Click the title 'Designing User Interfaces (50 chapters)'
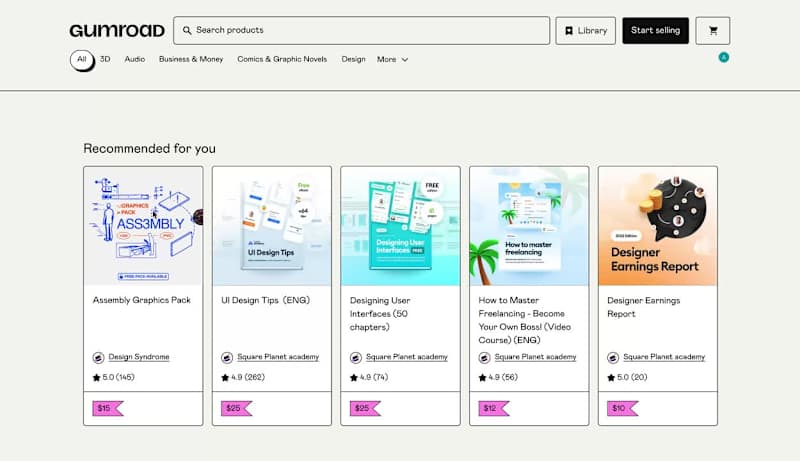Screen dimensions: 800x461 (380, 314)
